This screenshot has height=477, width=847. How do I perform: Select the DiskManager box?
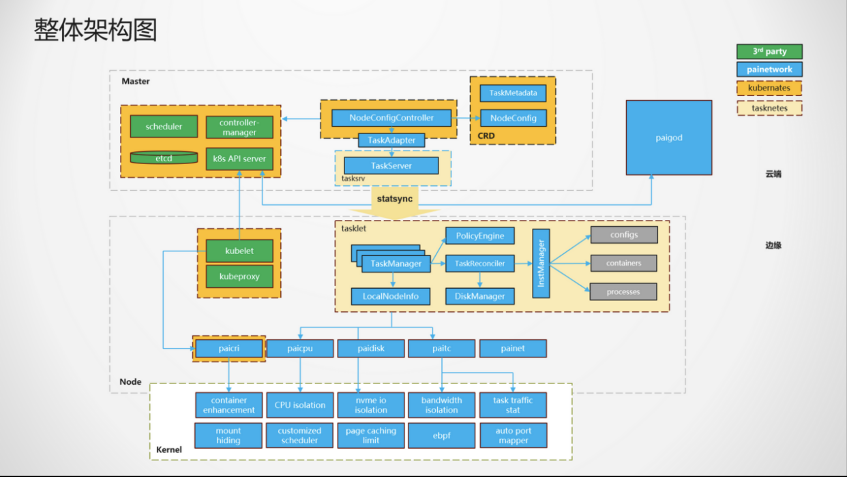pos(480,296)
